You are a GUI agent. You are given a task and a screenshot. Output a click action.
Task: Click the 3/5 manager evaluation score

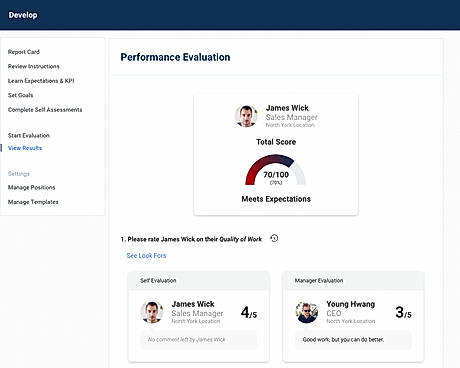click(403, 313)
